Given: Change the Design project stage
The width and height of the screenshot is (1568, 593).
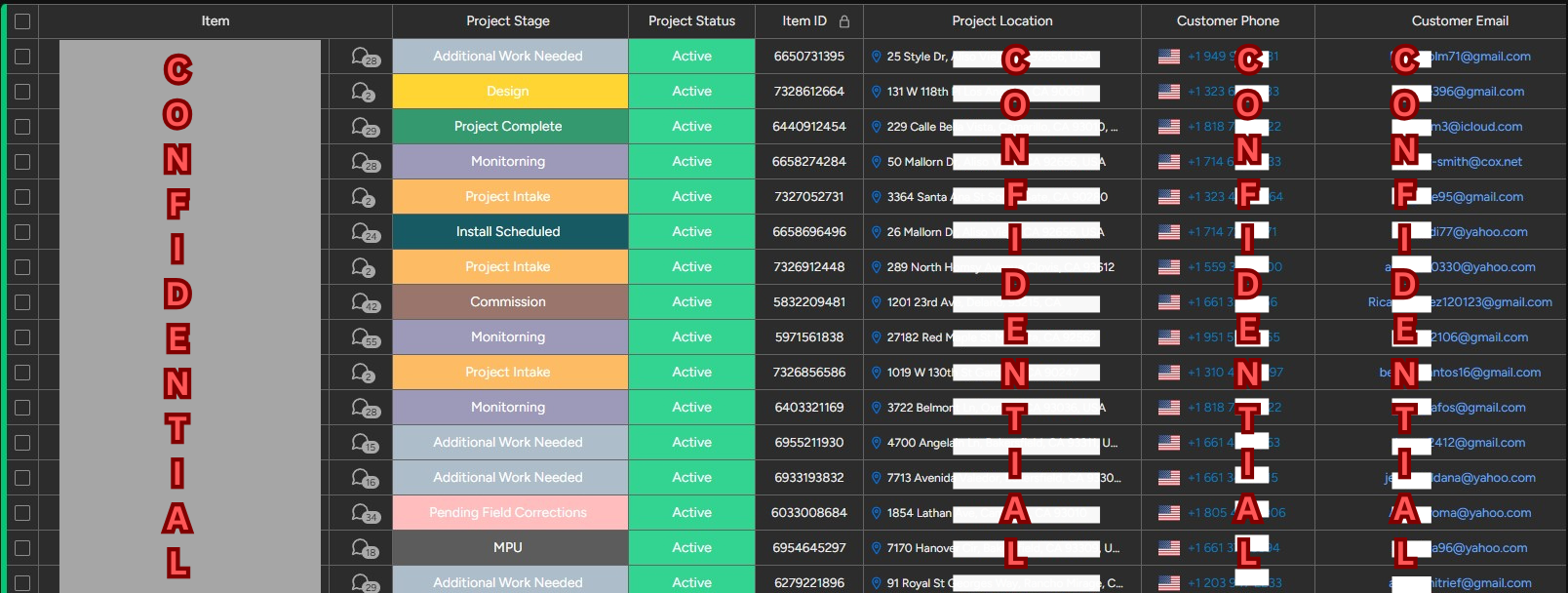Looking at the screenshot, I should [510, 92].
